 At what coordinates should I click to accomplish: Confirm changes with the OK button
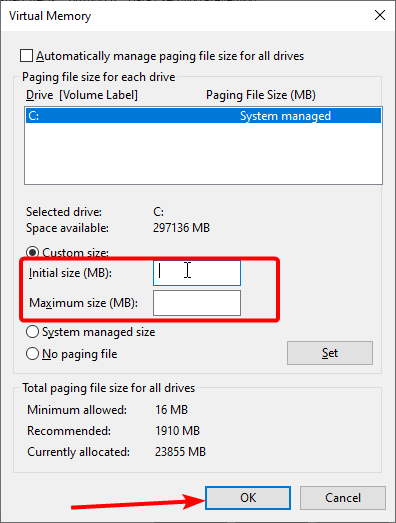tap(248, 498)
